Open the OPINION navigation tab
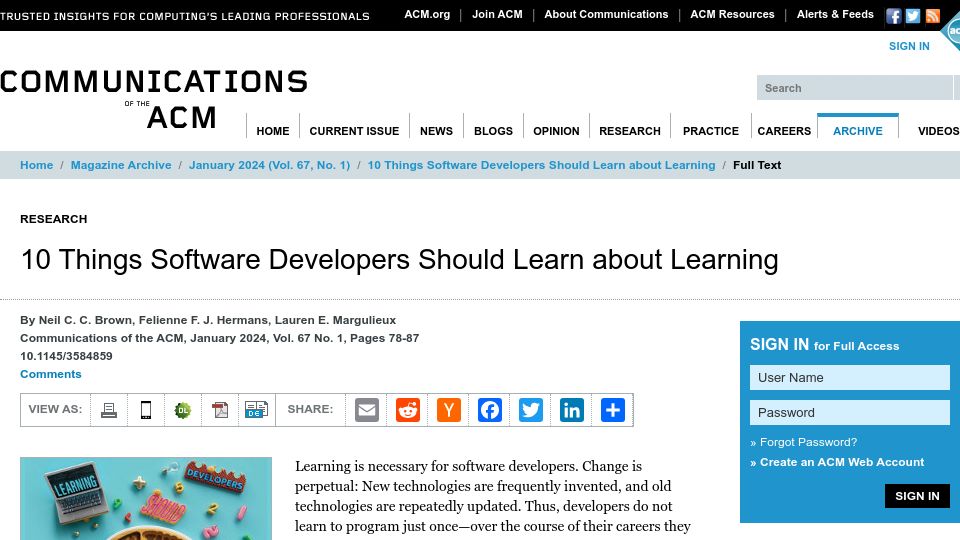This screenshot has width=960, height=540. [x=556, y=131]
